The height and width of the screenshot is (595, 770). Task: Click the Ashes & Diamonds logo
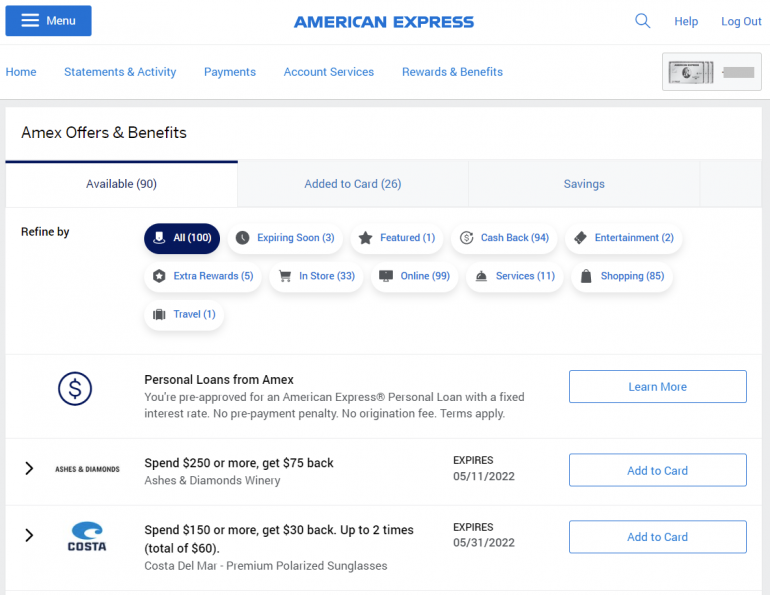tap(87, 469)
